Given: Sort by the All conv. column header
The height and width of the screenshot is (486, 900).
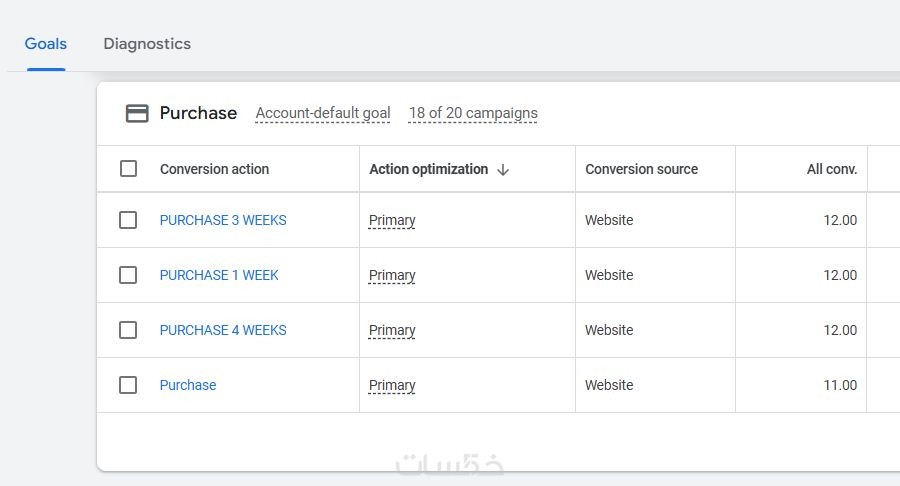Looking at the screenshot, I should 831,169.
